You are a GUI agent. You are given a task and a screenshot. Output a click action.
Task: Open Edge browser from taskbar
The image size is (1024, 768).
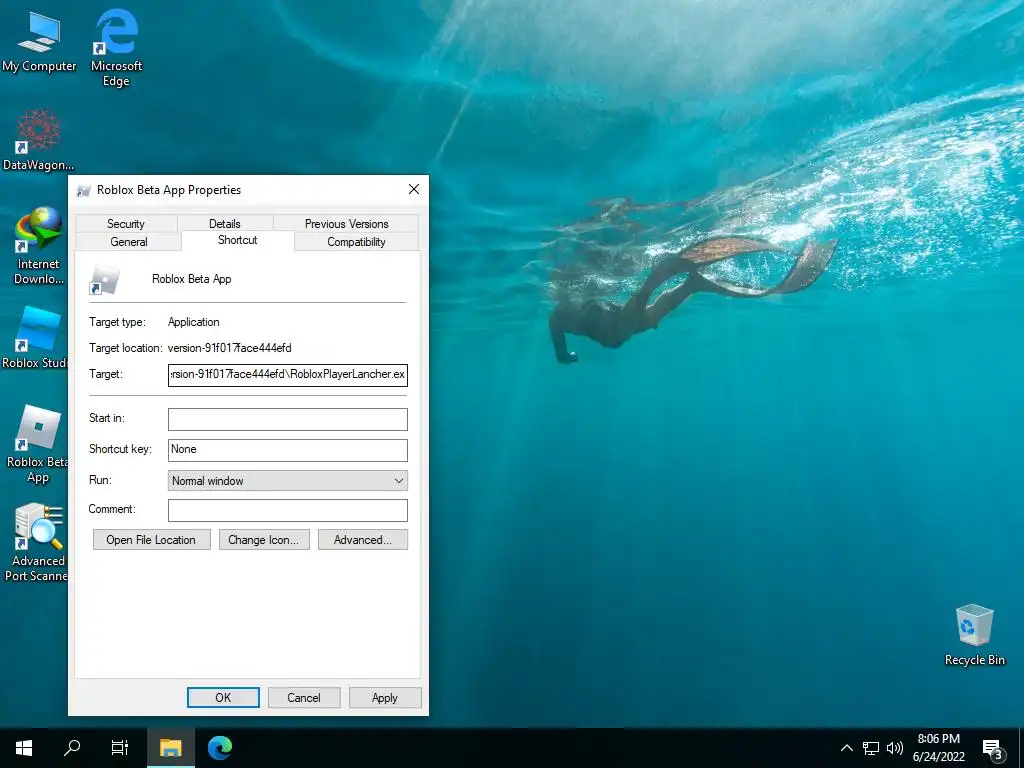220,748
